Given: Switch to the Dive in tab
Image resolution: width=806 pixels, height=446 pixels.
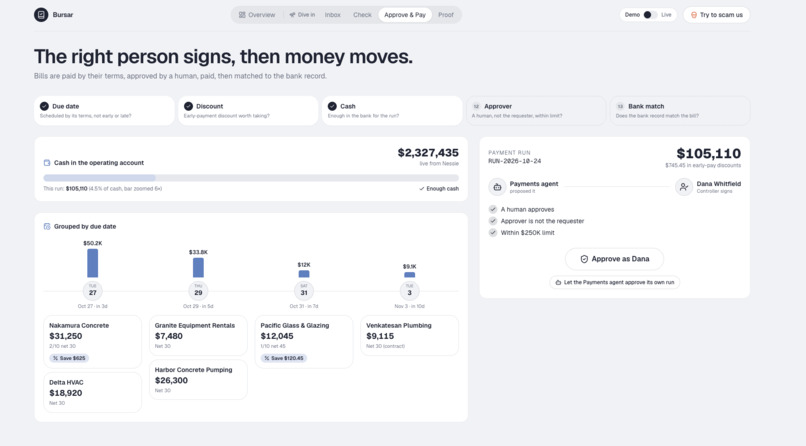Looking at the screenshot, I should (x=302, y=15).
